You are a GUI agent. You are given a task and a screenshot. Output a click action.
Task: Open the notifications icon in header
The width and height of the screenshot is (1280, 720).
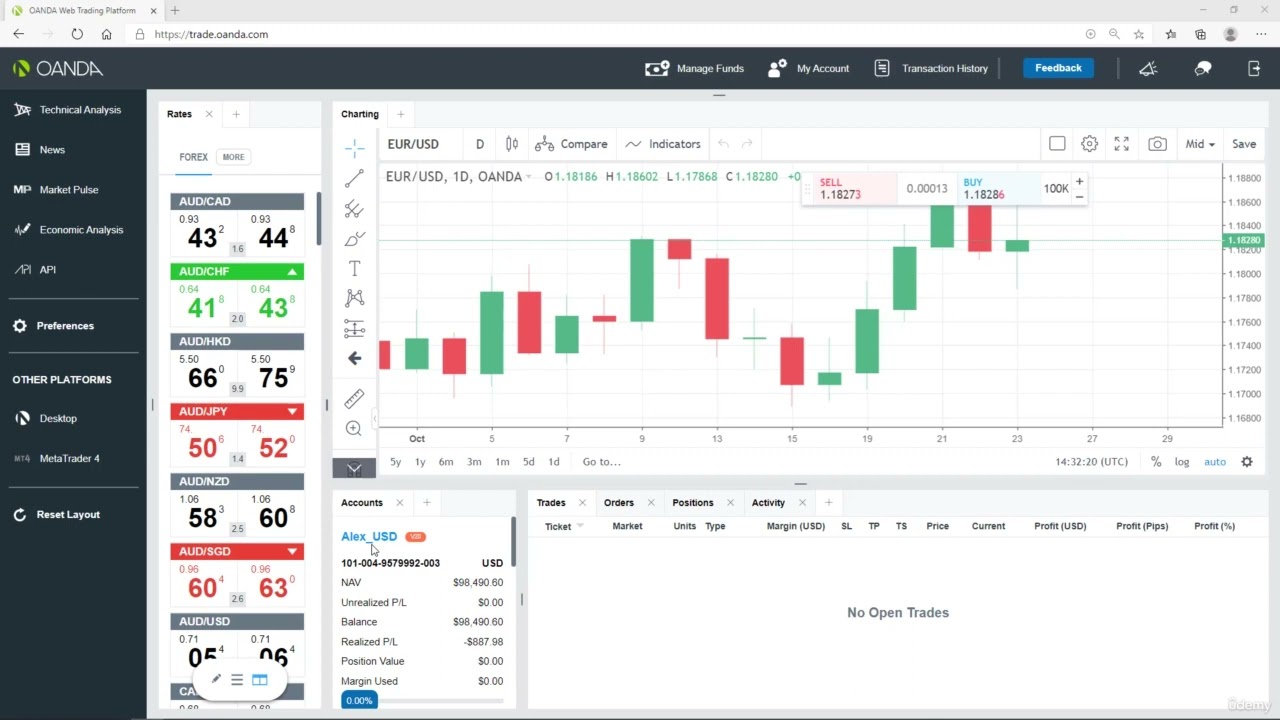point(1148,68)
